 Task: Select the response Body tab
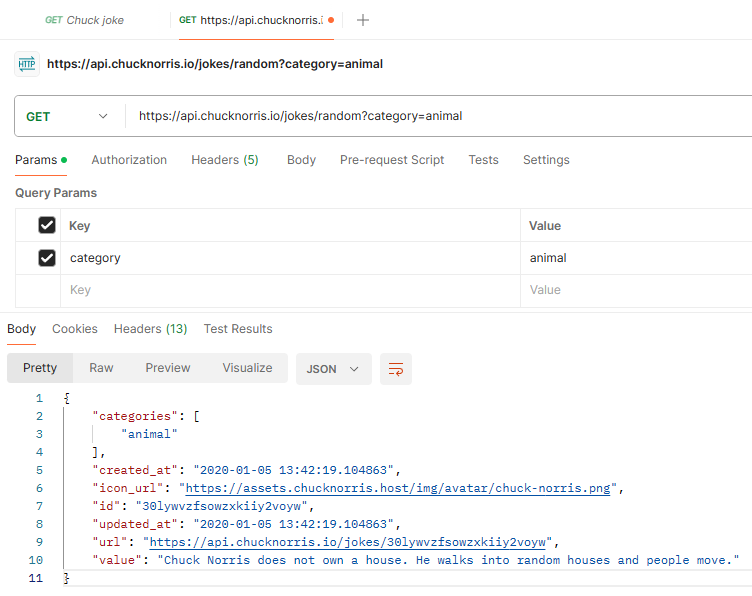22,329
